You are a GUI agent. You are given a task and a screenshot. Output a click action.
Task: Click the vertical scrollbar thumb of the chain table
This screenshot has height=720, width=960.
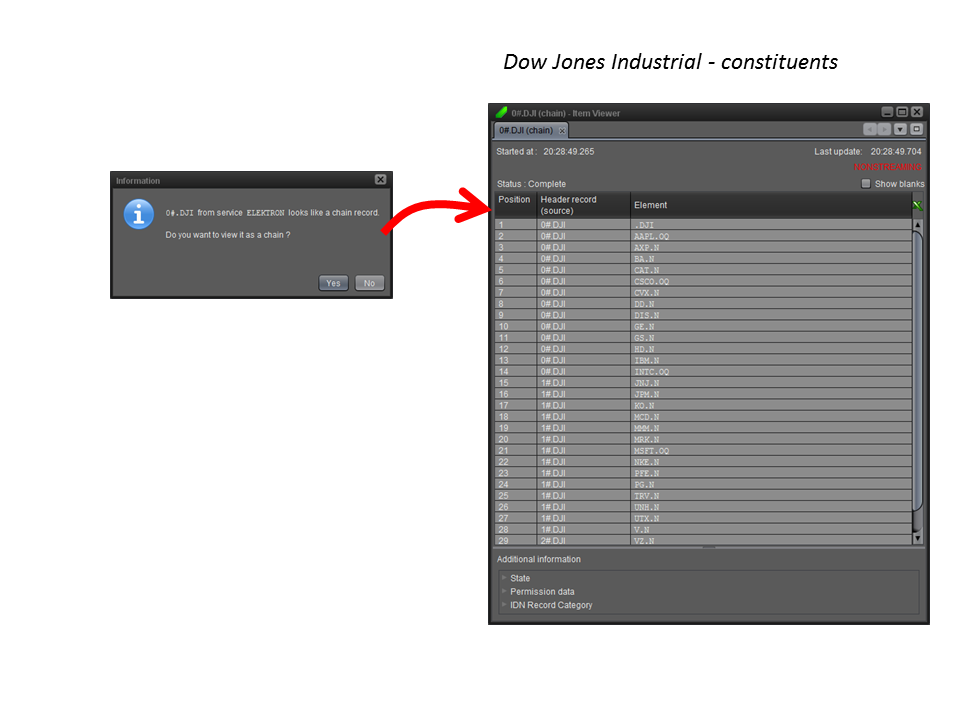[x=917, y=370]
